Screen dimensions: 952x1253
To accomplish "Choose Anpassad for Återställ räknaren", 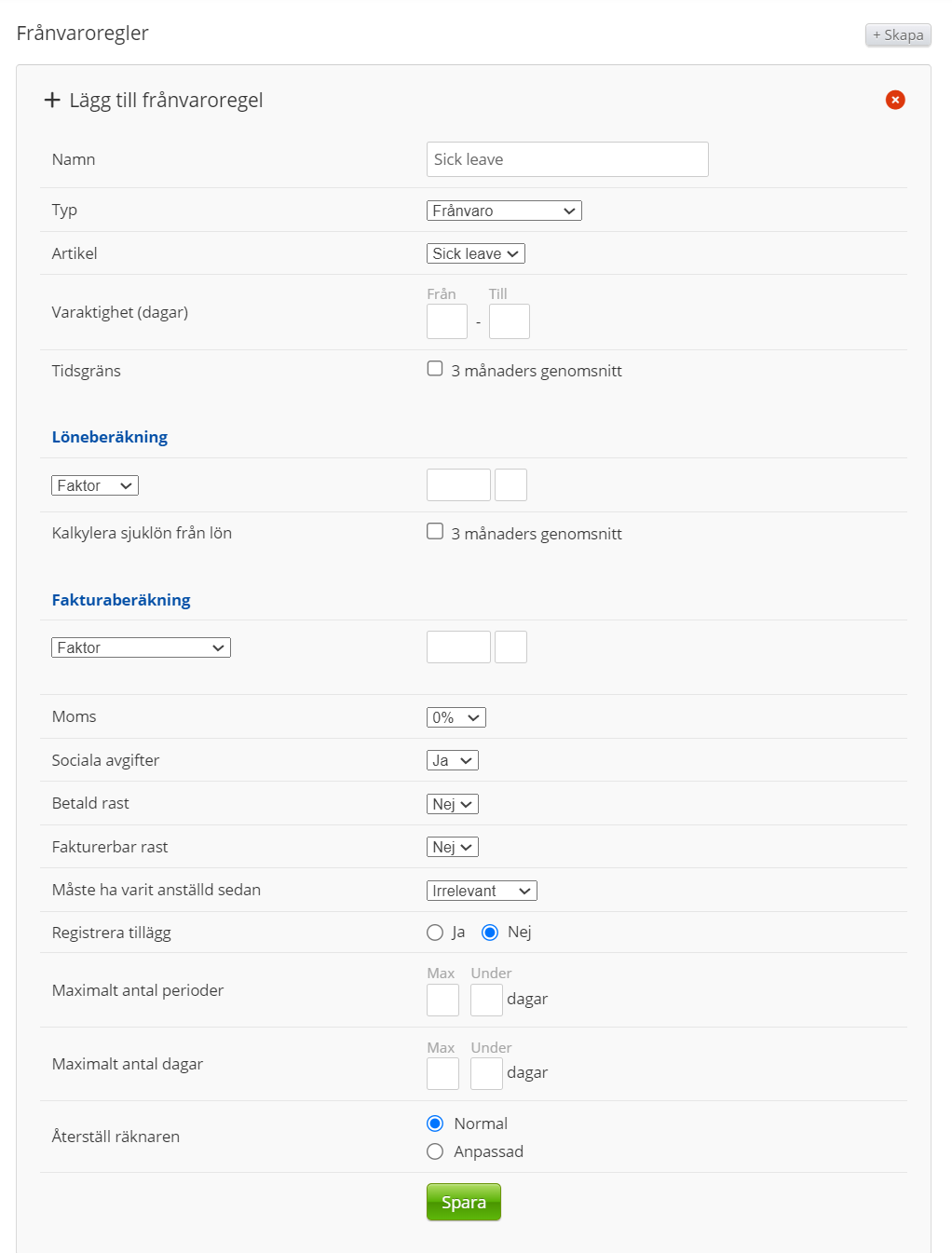I will click(435, 1151).
